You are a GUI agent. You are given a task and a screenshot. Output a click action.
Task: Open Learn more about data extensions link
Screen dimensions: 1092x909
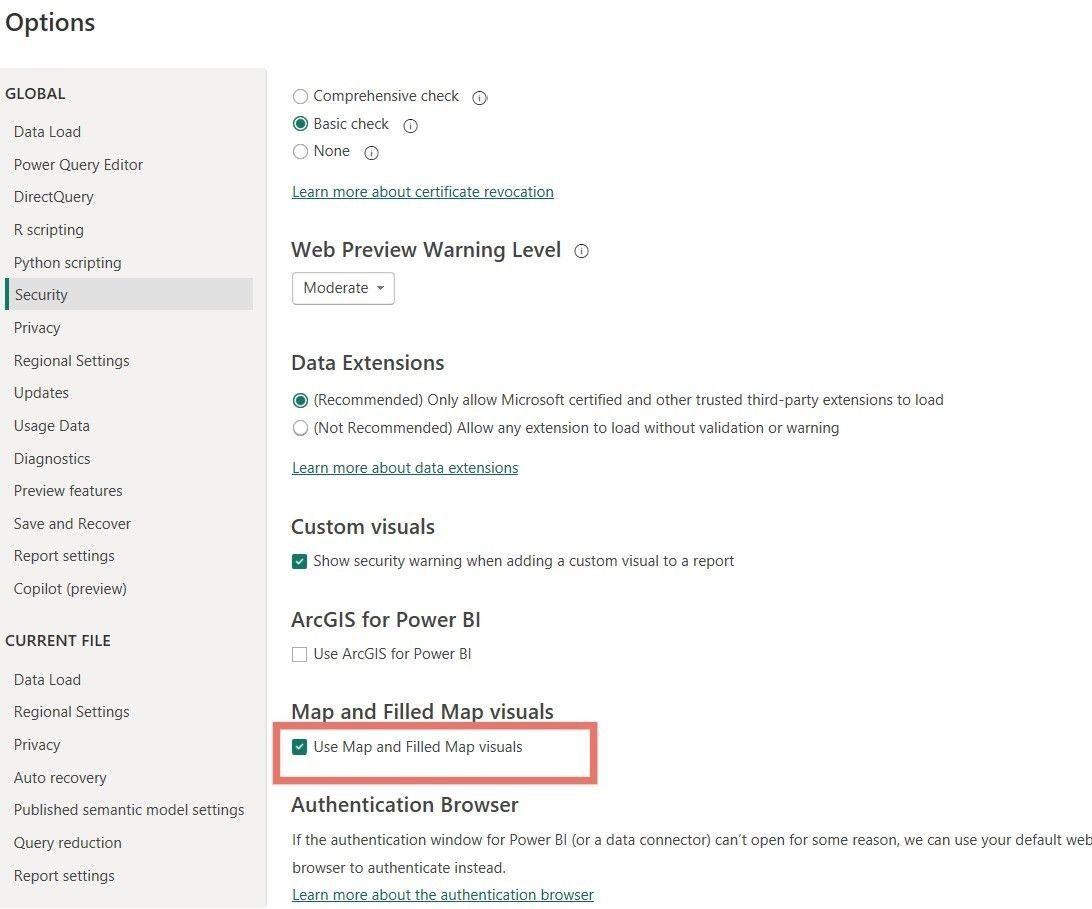405,468
